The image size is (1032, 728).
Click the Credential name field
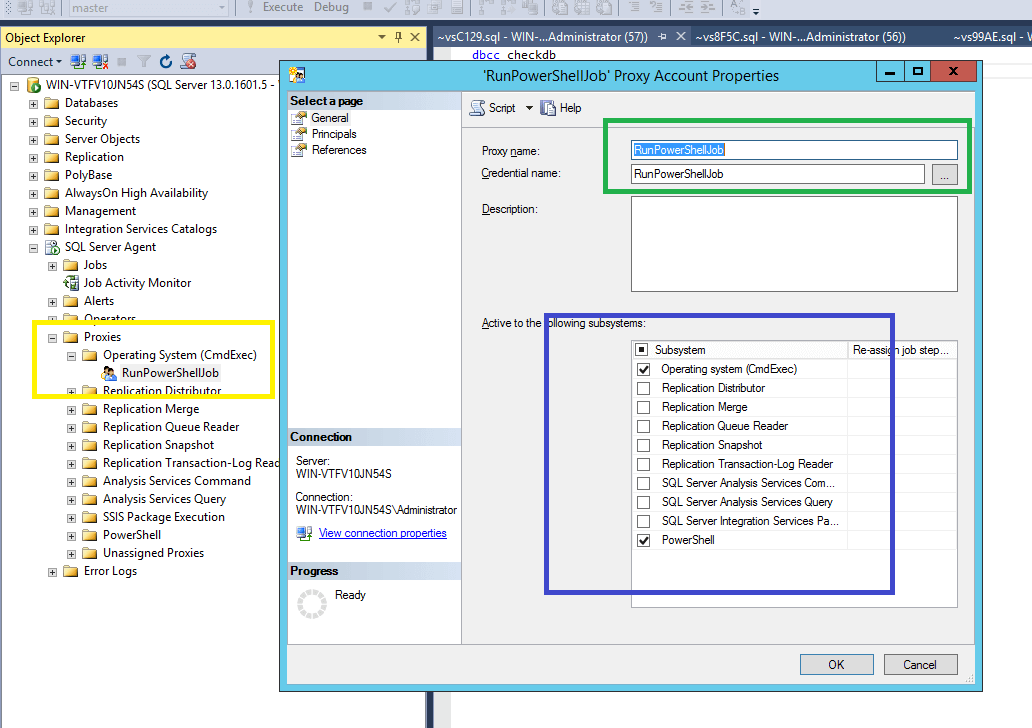pyautogui.click(x=777, y=174)
